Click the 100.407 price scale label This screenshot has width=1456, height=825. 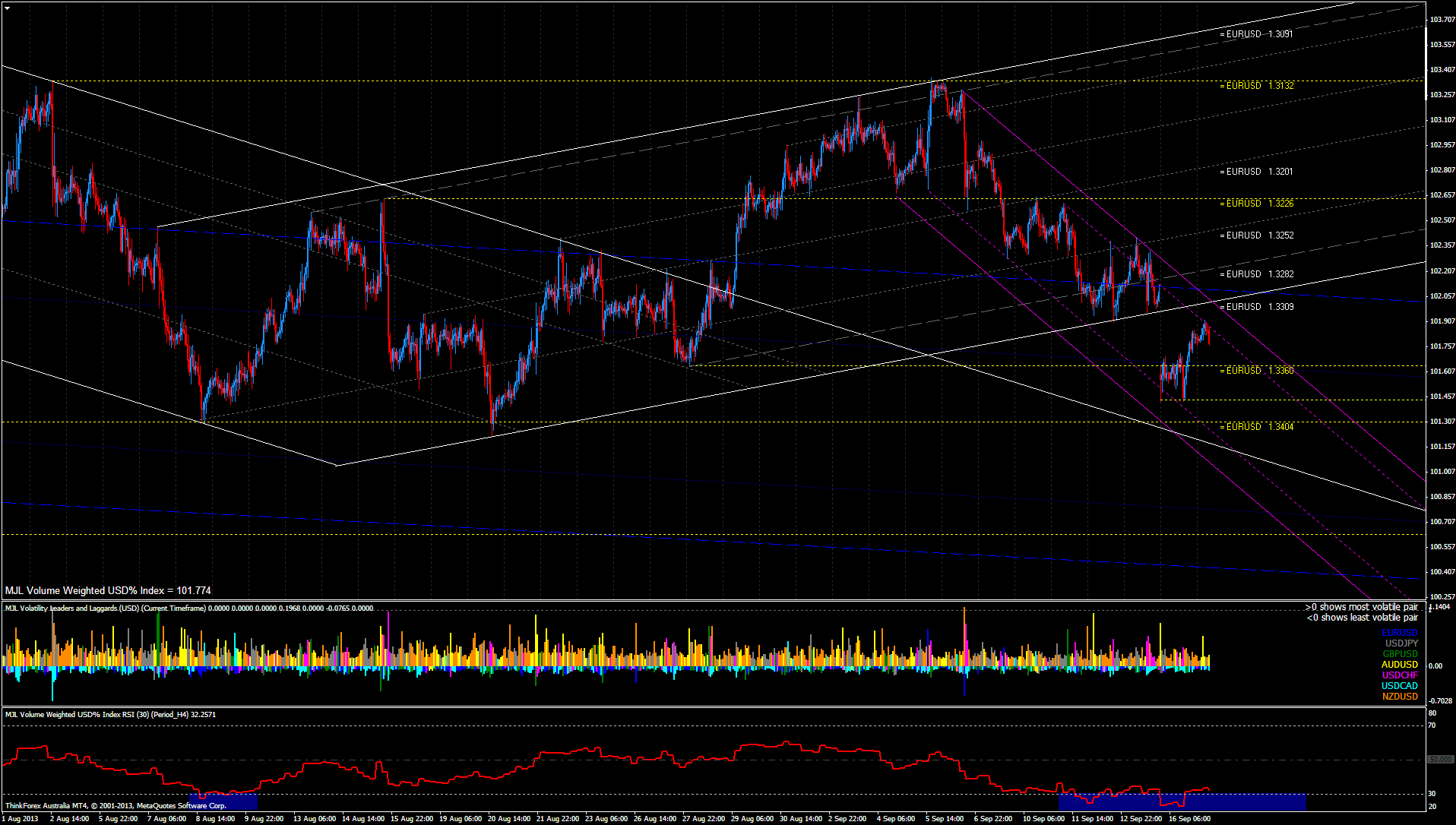click(1442, 571)
